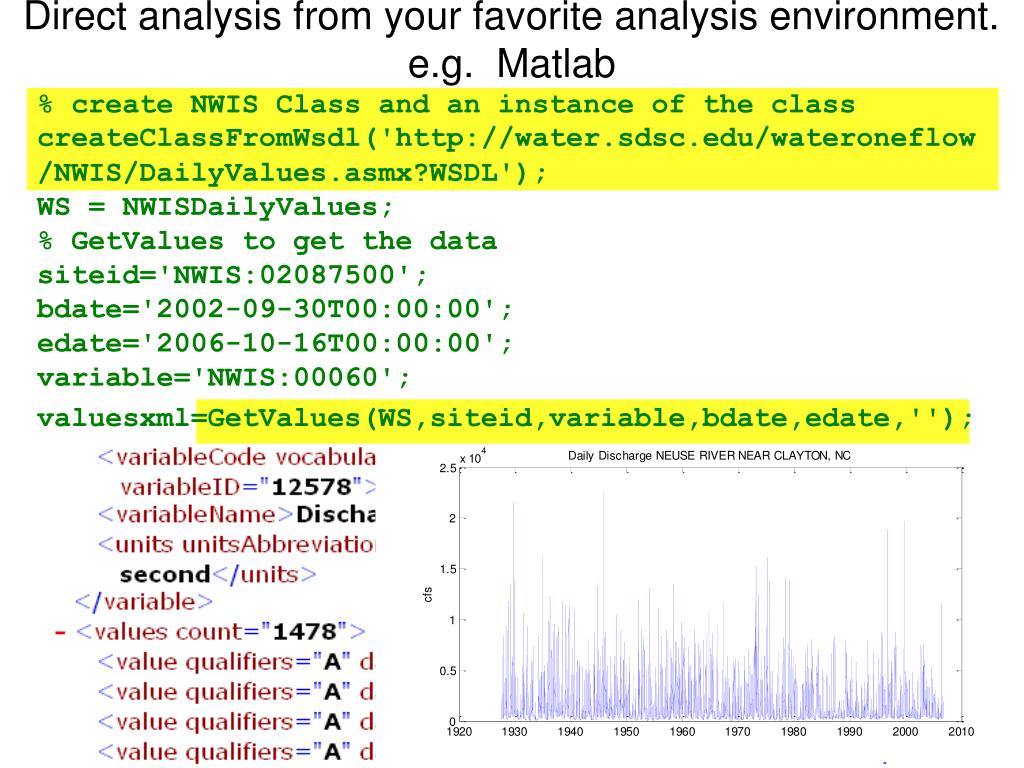
Task: Click the cfs y-axis label
Action: point(428,594)
